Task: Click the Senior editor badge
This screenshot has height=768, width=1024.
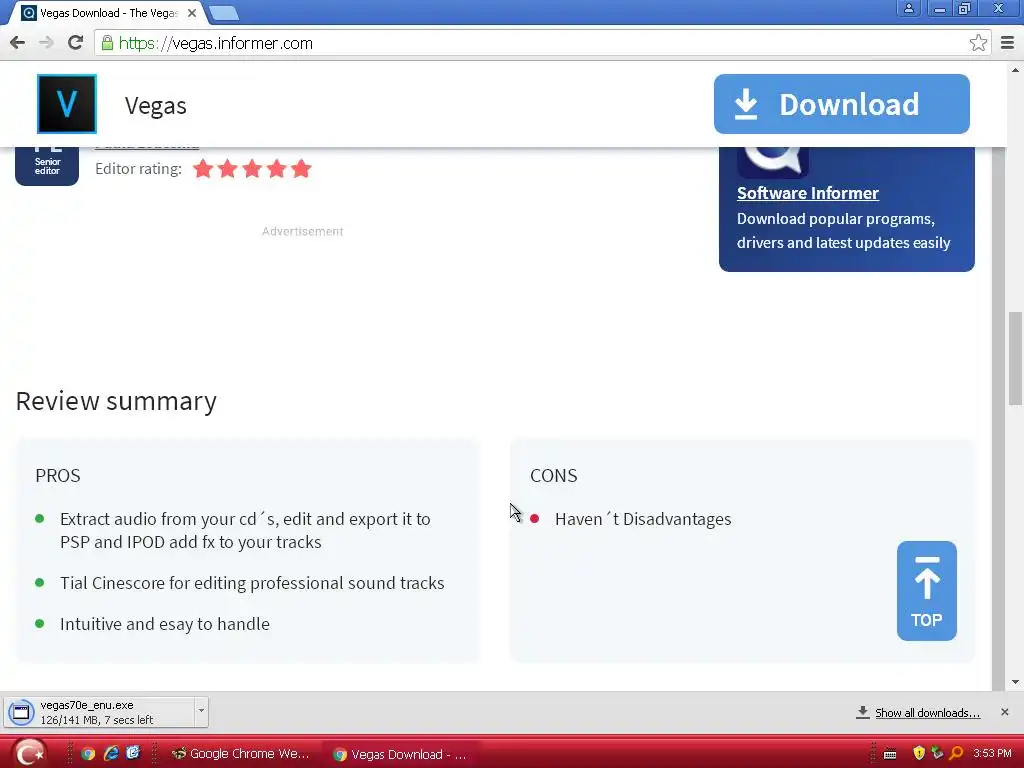Action: click(47, 166)
